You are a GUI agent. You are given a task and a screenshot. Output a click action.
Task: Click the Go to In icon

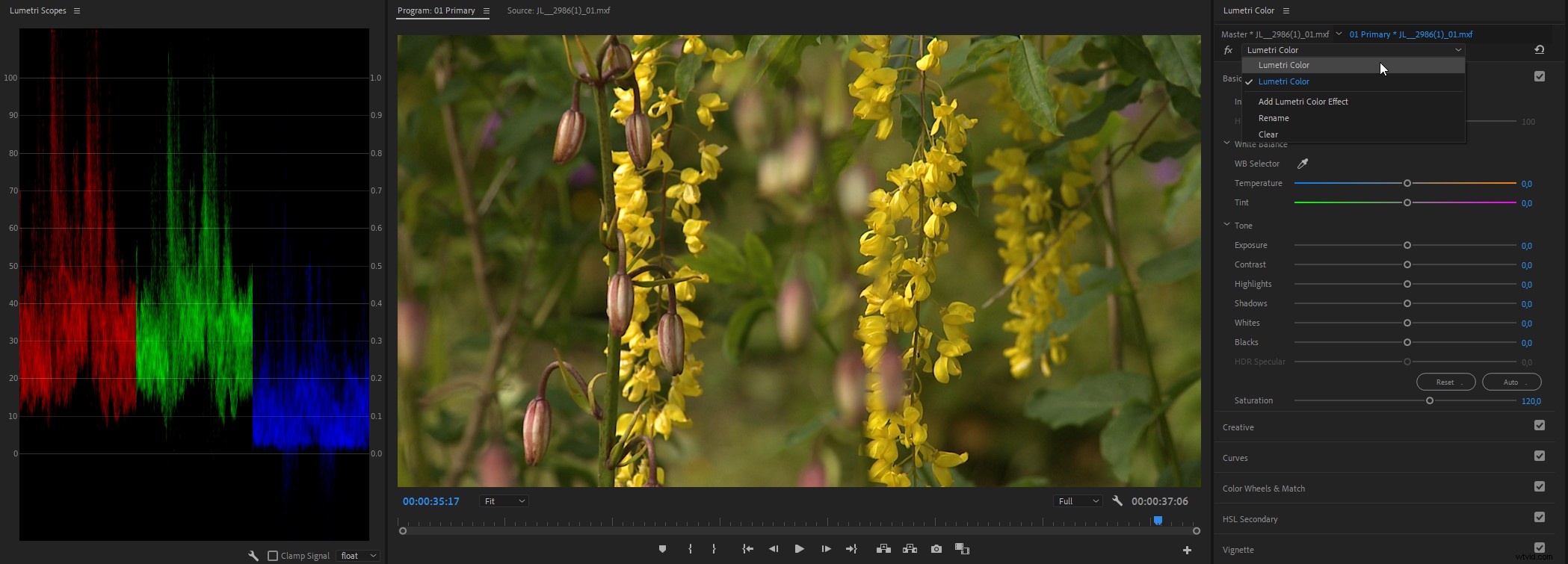(747, 549)
